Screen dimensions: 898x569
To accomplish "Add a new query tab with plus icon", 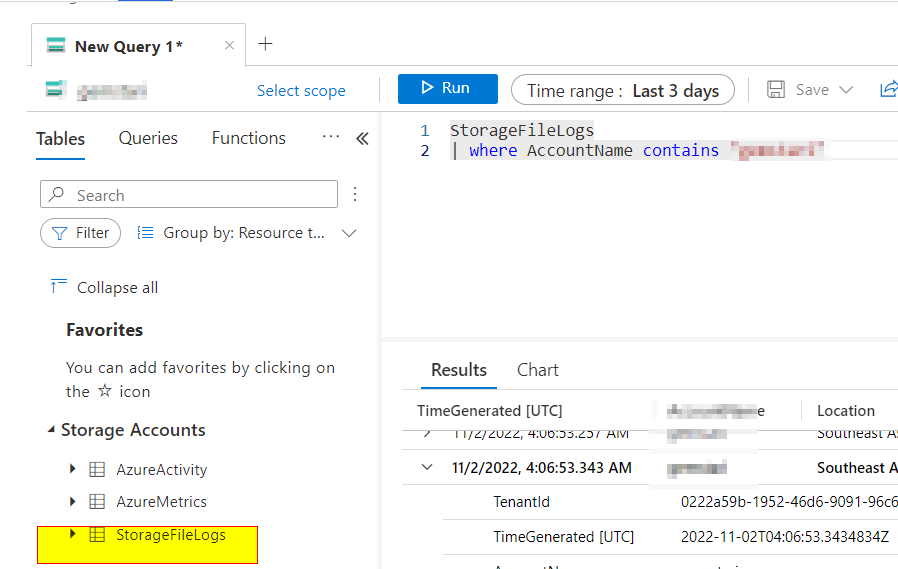I will [x=265, y=44].
